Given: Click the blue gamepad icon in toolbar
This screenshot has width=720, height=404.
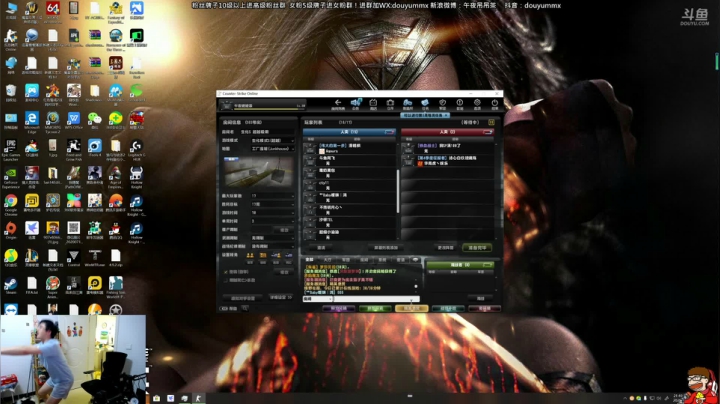Looking at the screenshot, I should [x=407, y=103].
